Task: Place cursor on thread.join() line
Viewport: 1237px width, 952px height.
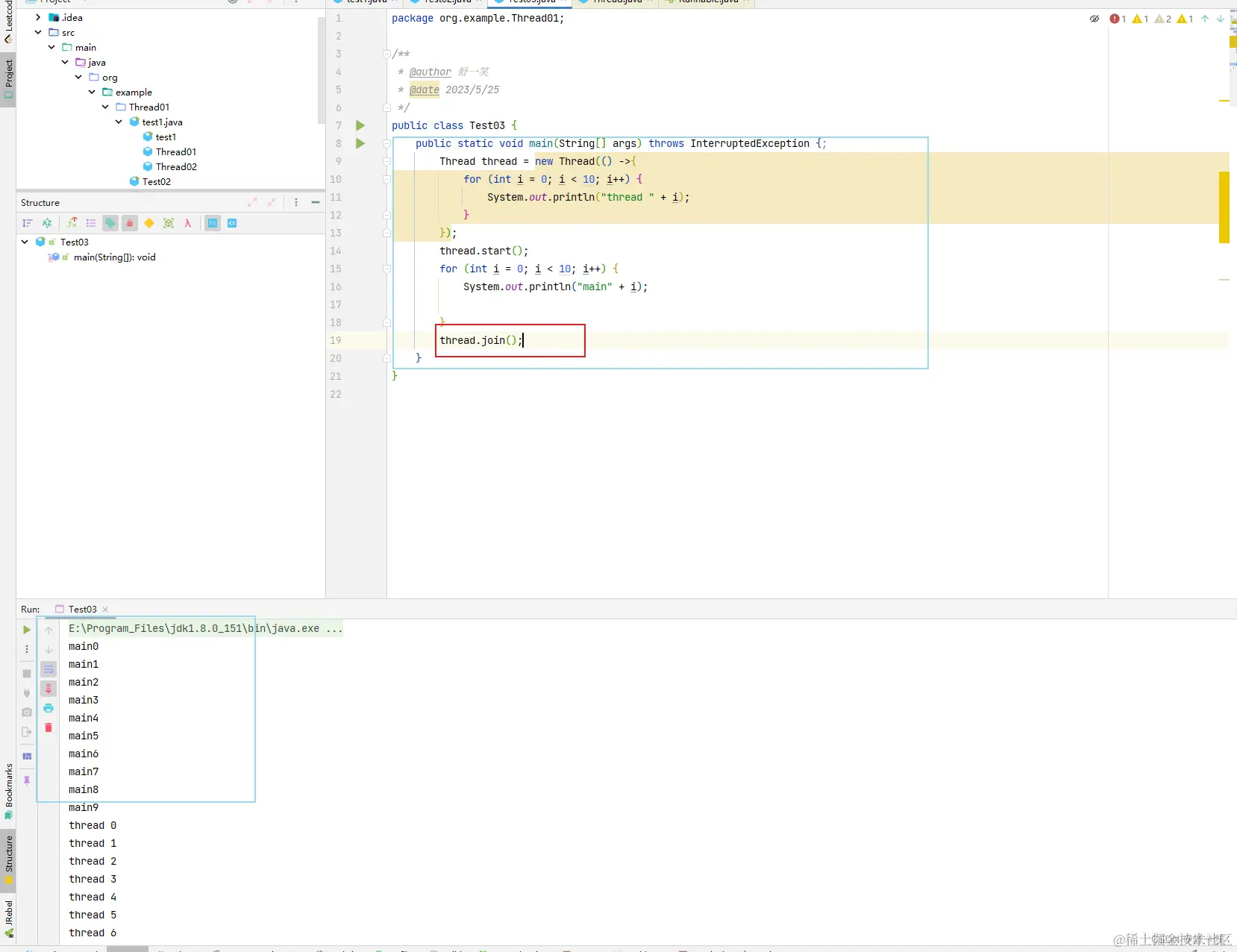Action: 480,340
